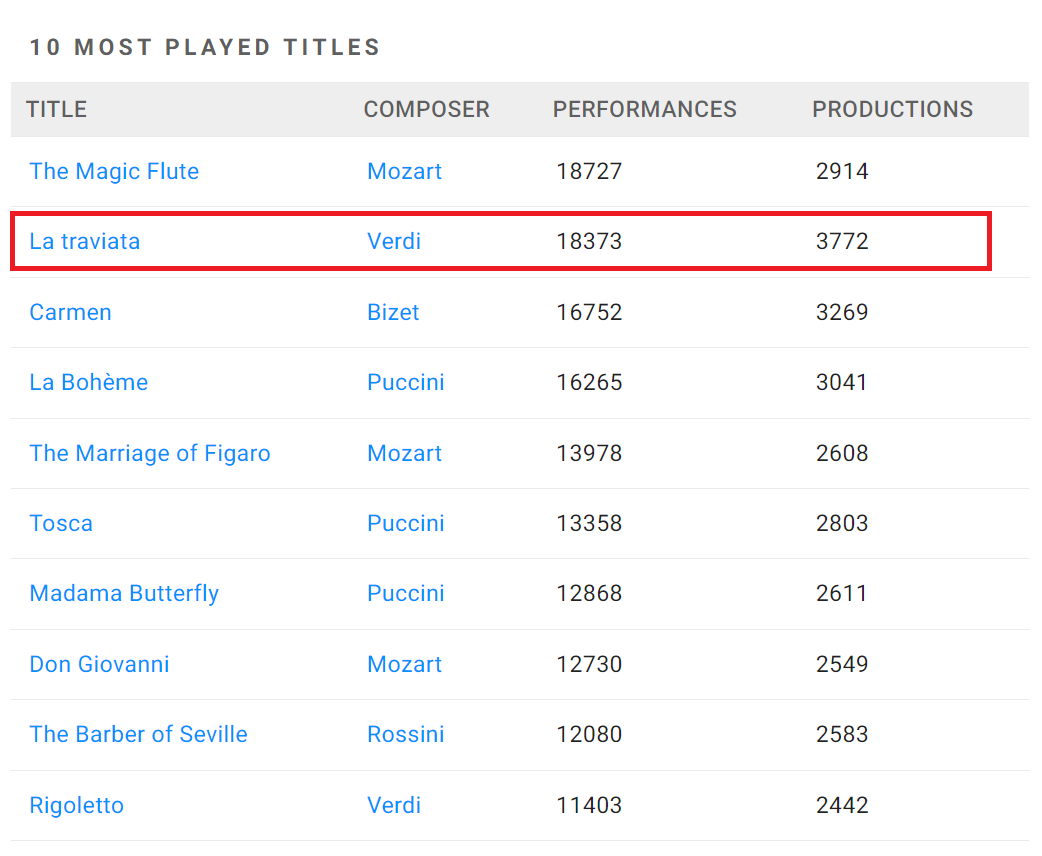Click Verdi composer link for La traviata

click(x=394, y=241)
